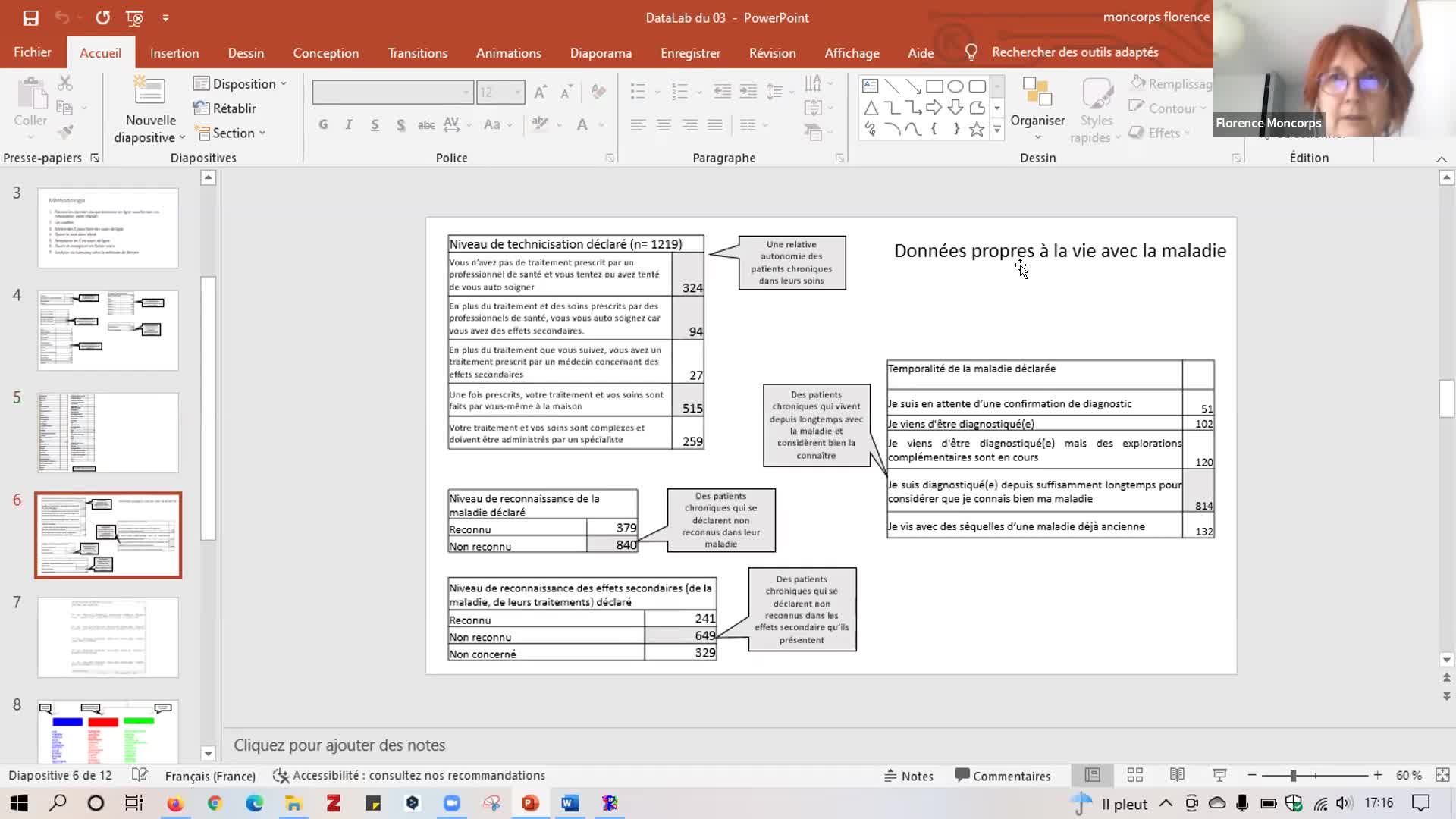
Task: Open the Insertion ribbon tab
Action: 174,52
